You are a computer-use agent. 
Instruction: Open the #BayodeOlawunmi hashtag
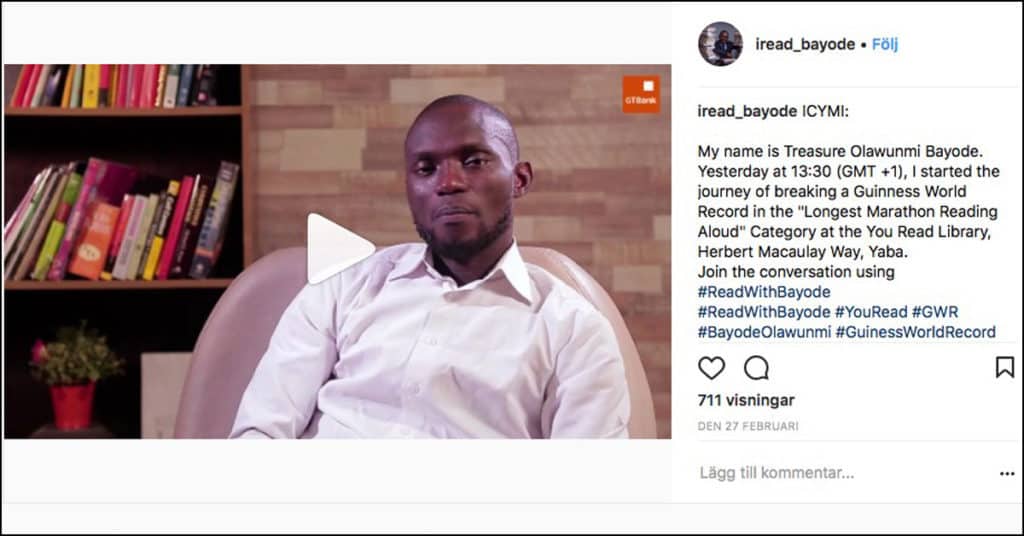(x=764, y=332)
